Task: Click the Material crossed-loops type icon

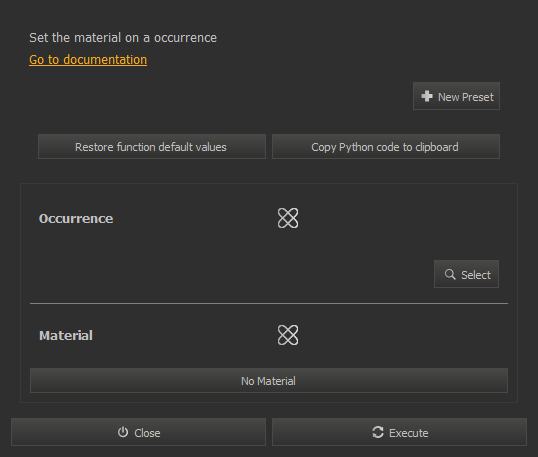Action: click(288, 335)
